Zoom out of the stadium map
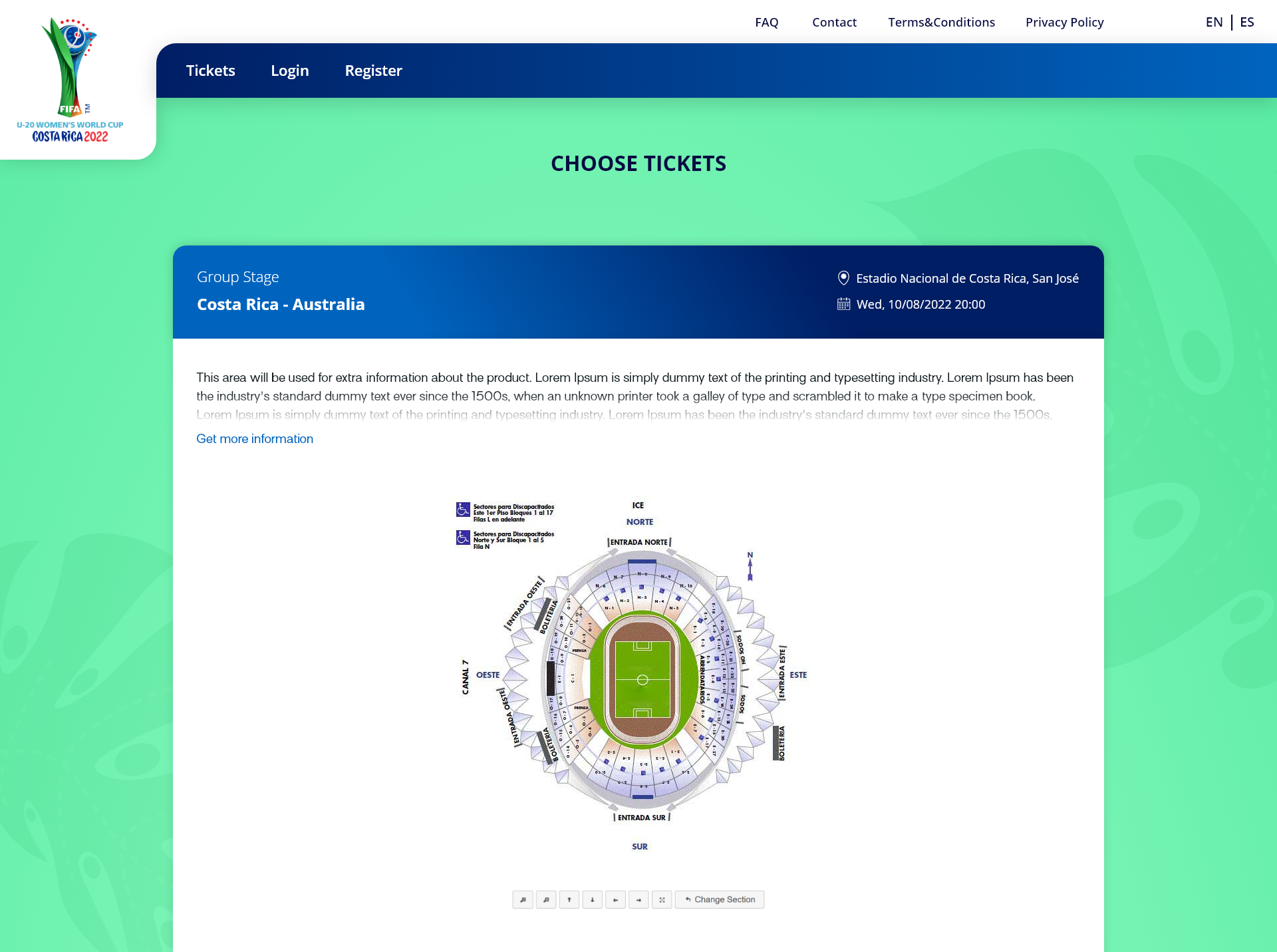 tap(546, 899)
